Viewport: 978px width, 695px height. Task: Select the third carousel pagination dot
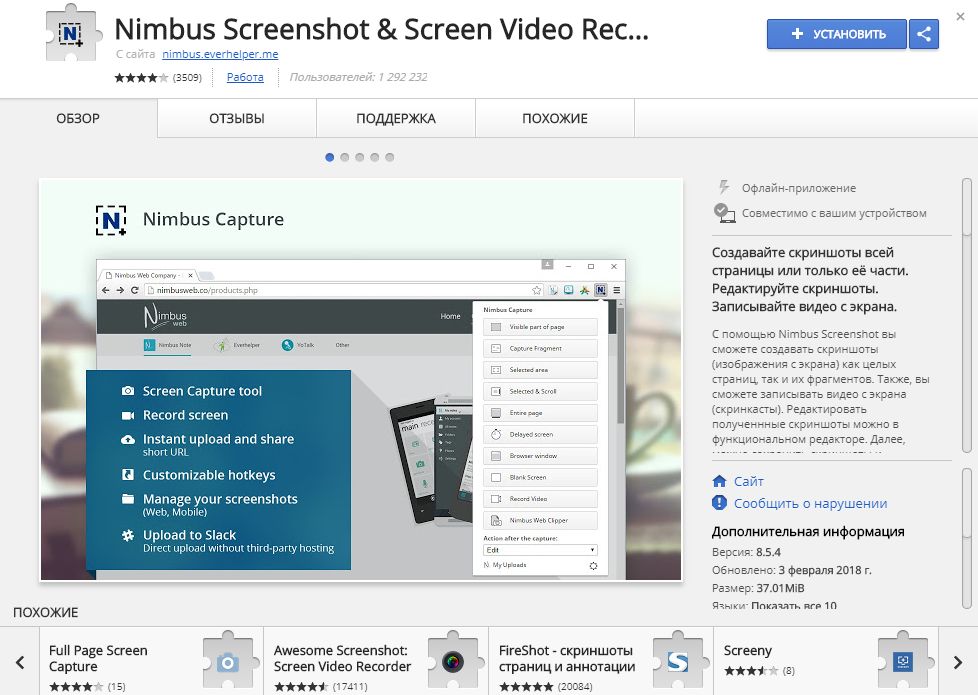coord(360,157)
